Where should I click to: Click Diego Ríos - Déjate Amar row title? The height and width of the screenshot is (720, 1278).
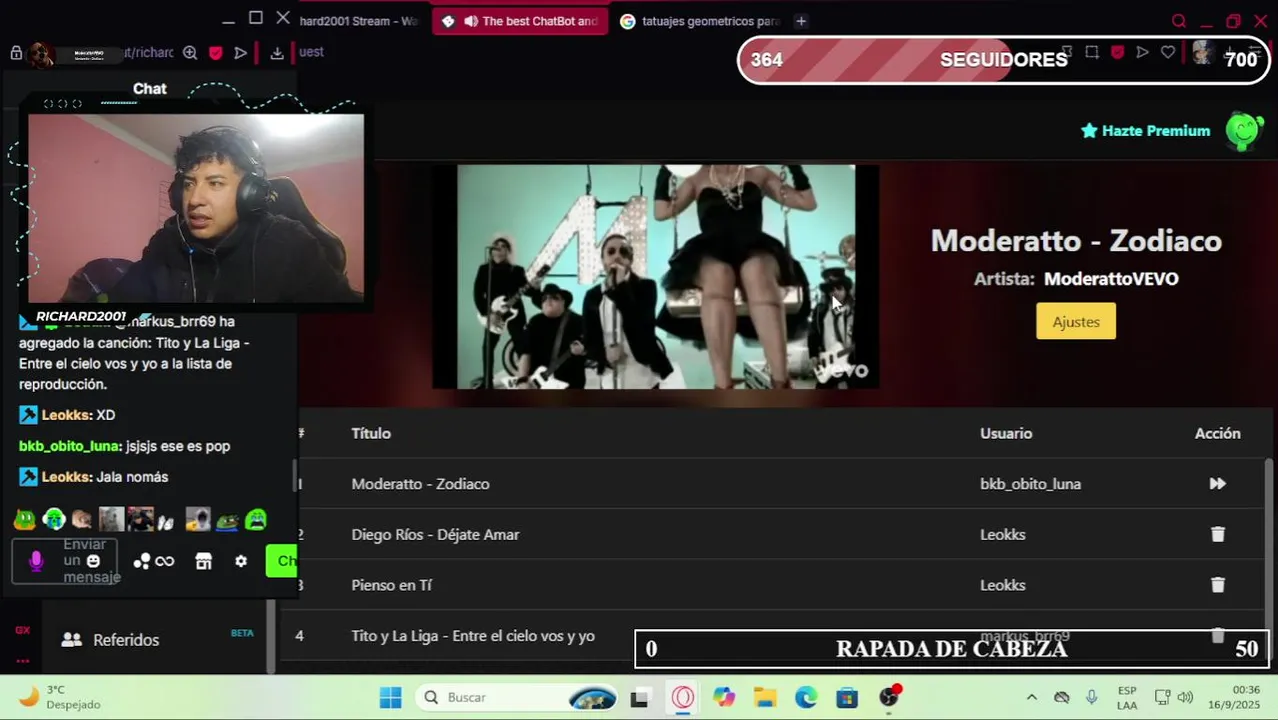click(x=435, y=535)
